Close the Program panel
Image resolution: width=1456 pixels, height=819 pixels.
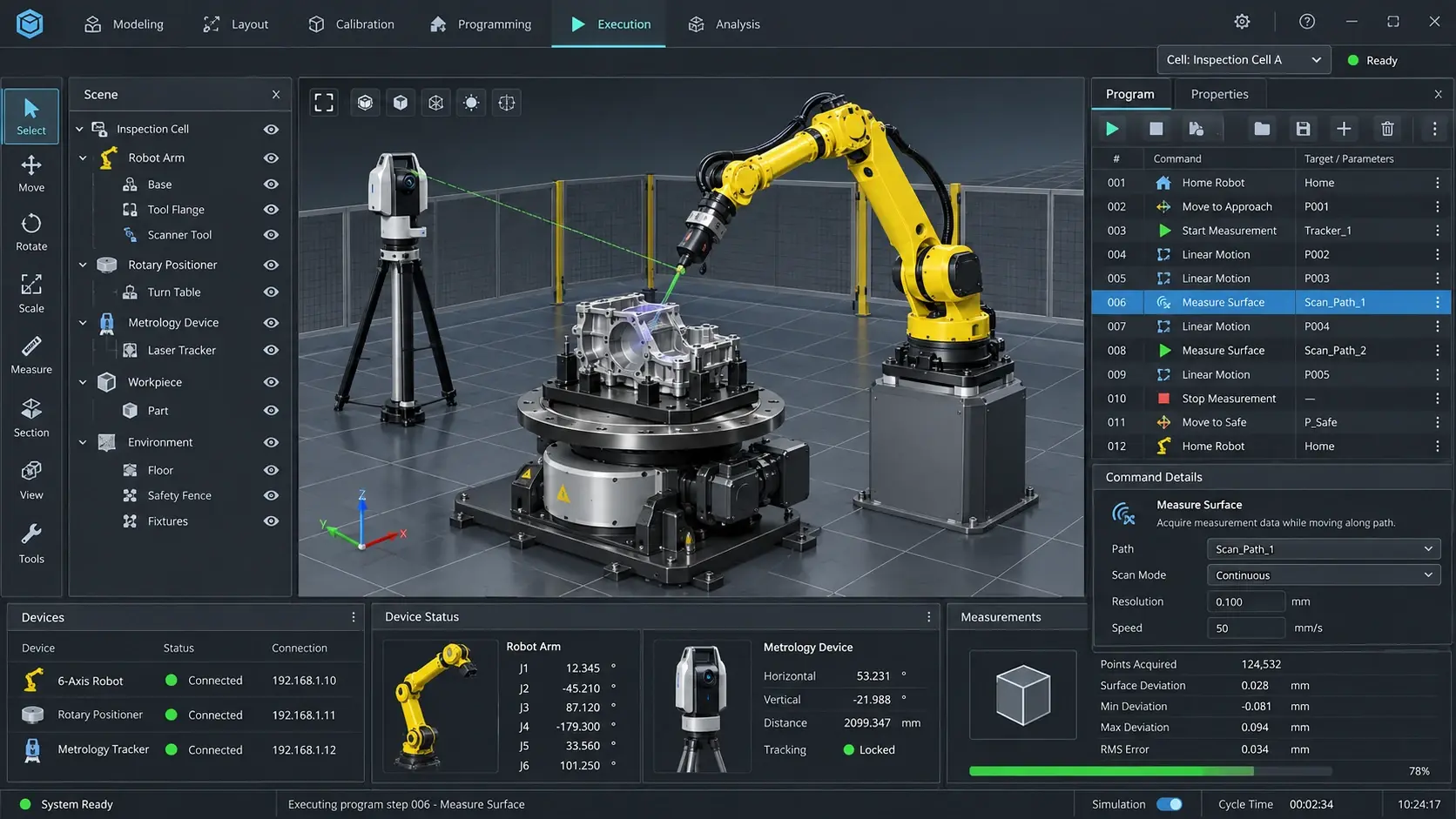click(1438, 94)
